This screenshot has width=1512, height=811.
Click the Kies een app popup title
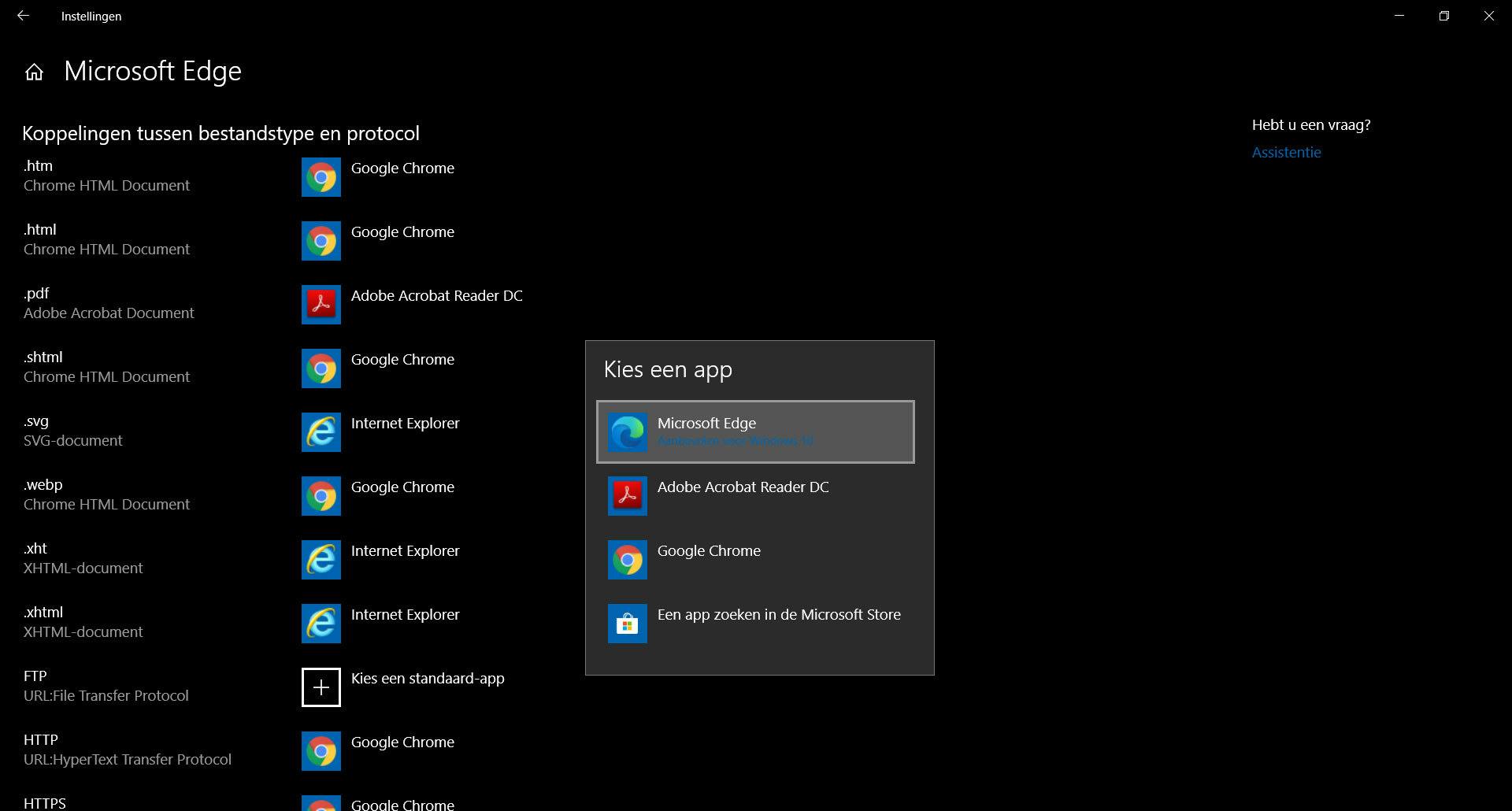click(668, 369)
